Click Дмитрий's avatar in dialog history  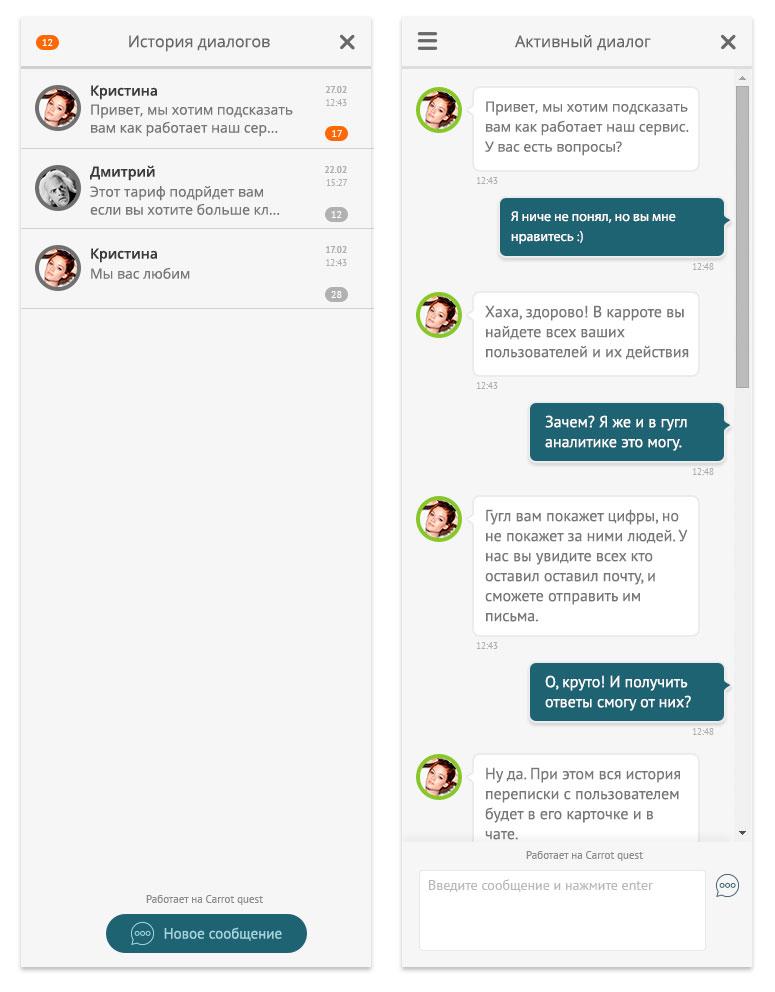point(57,187)
